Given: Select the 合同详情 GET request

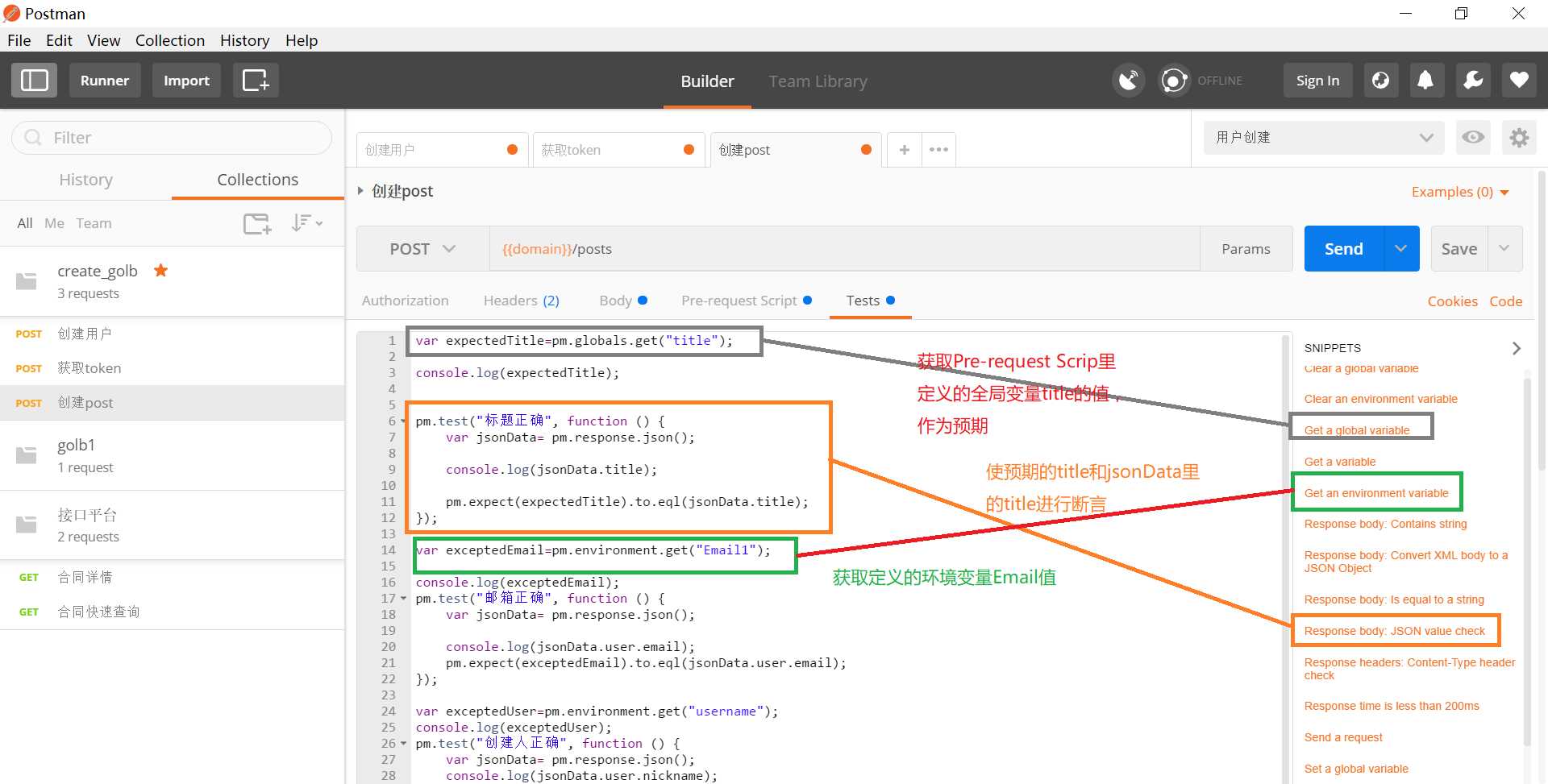Looking at the screenshot, I should click(172, 577).
